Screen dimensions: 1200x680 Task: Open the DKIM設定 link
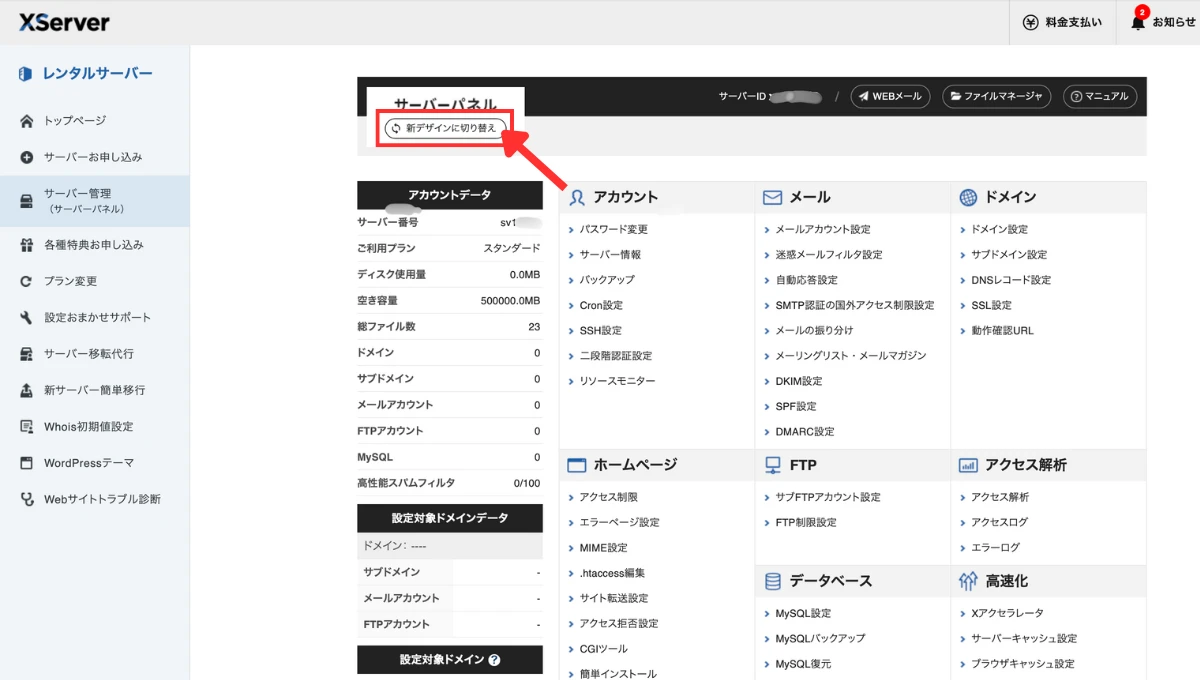(799, 381)
